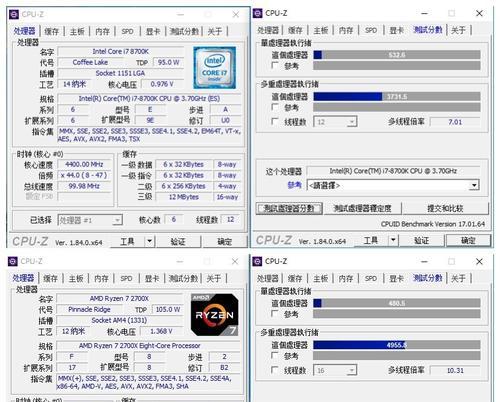Click single-thread score bar in top-right window
500x402 pixels.
coord(397,55)
